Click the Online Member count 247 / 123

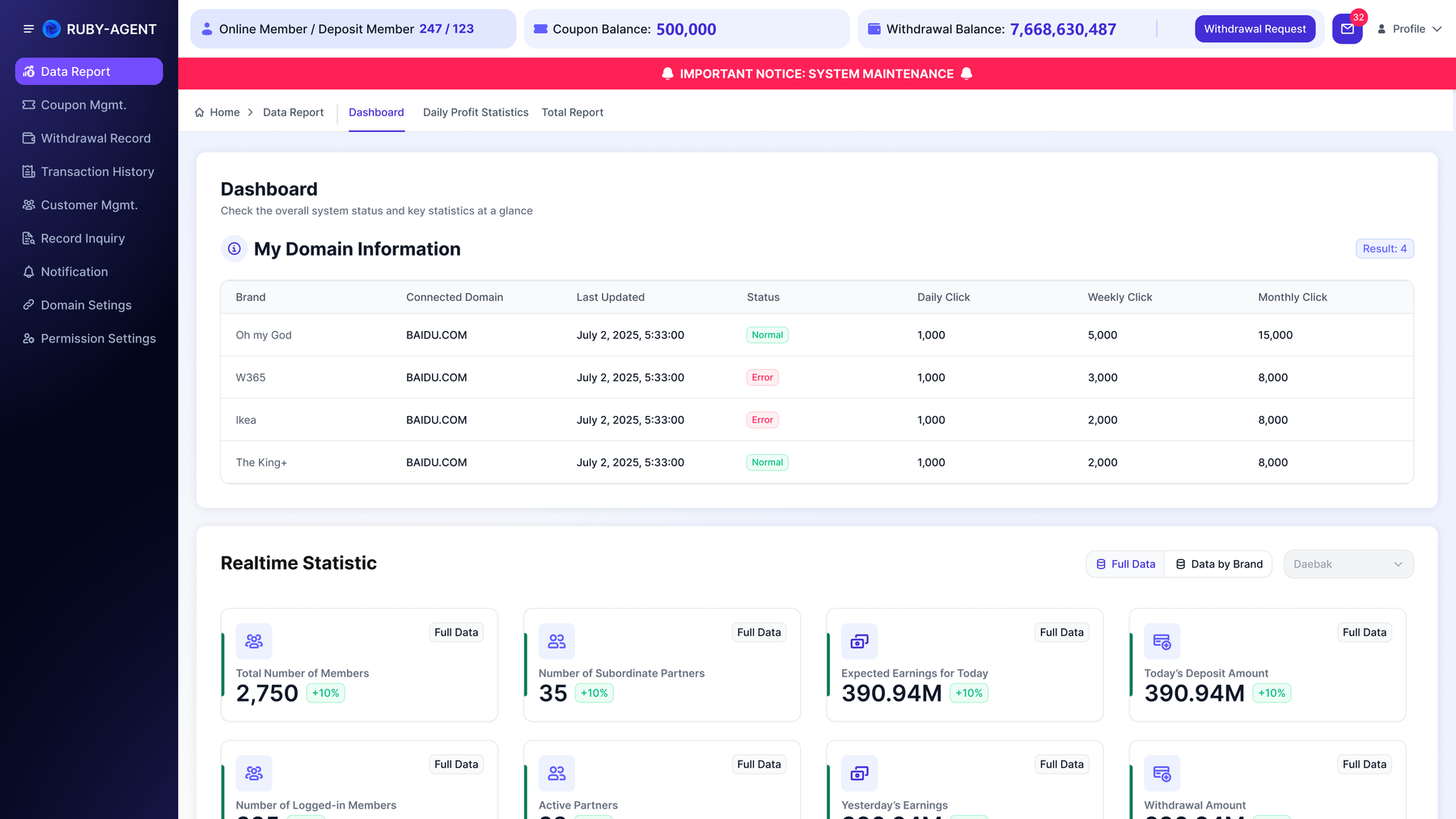[x=447, y=29]
